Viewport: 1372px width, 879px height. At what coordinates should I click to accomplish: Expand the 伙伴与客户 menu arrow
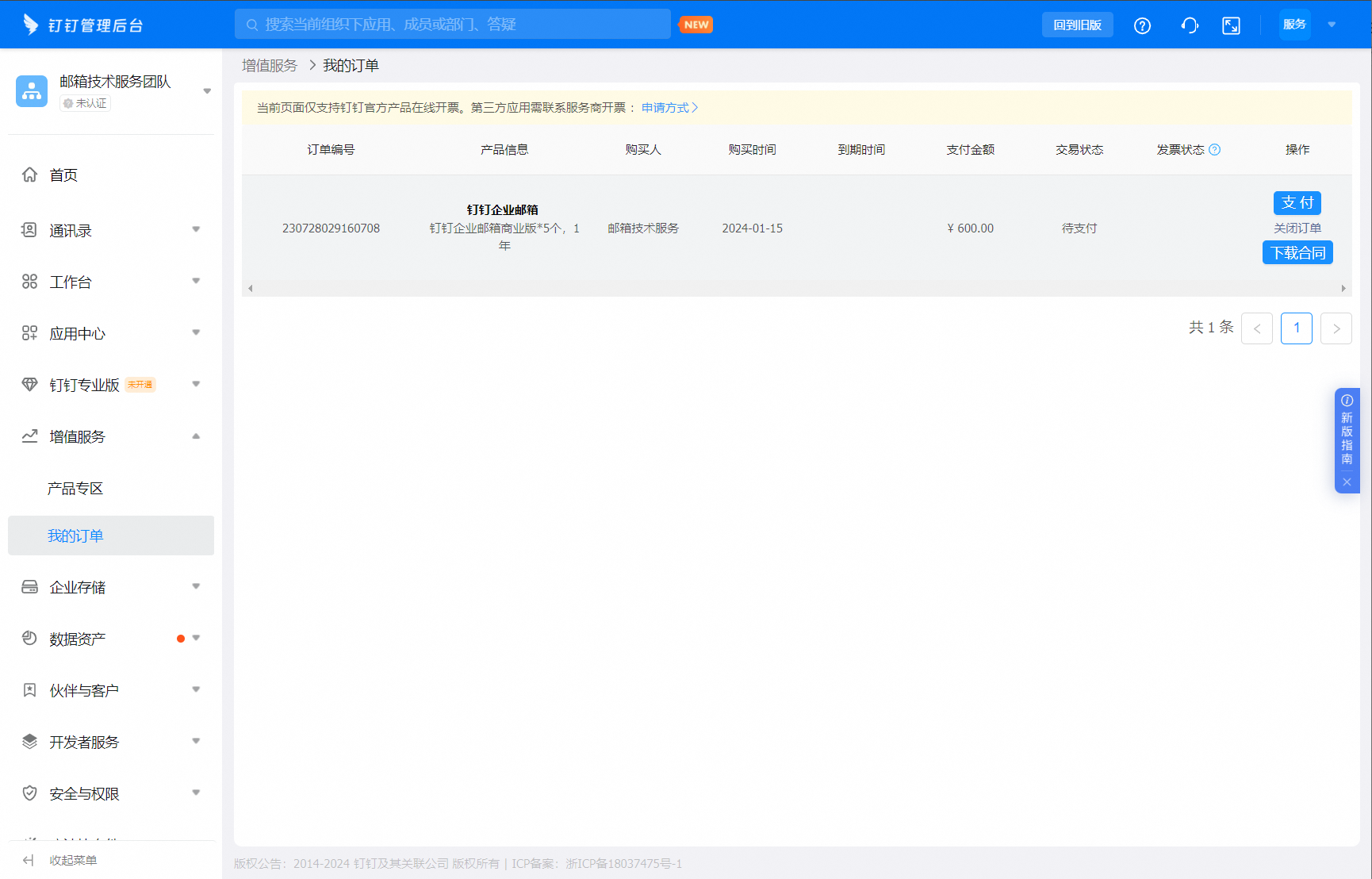pyautogui.click(x=196, y=689)
